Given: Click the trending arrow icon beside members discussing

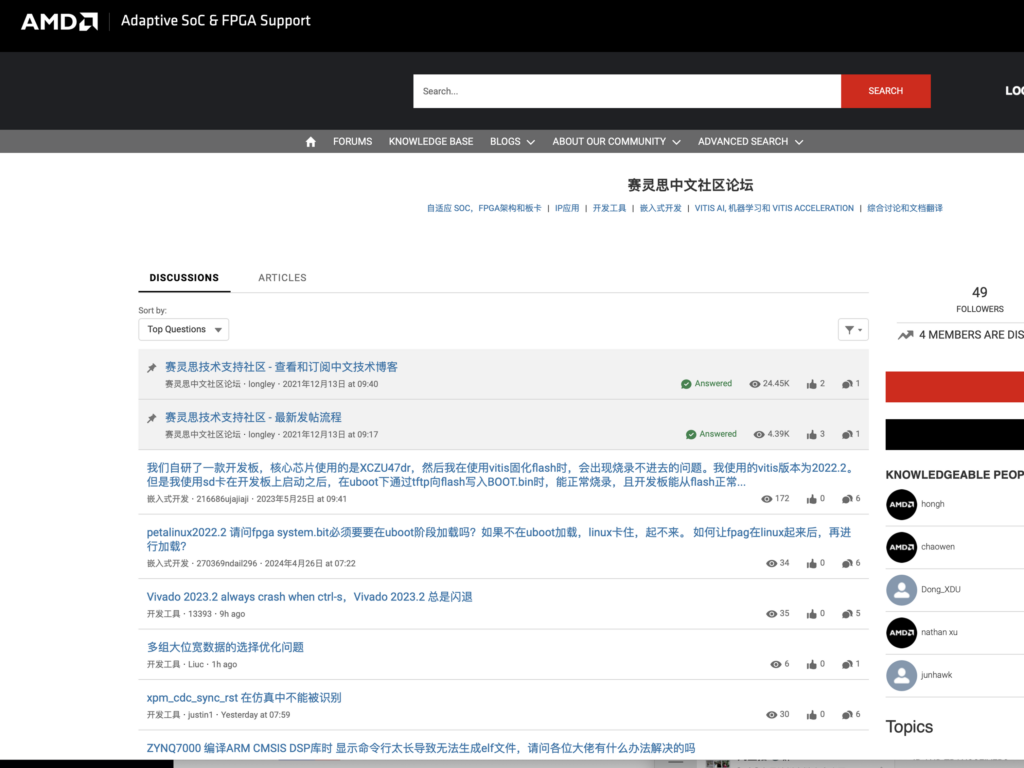Looking at the screenshot, I should click(905, 335).
